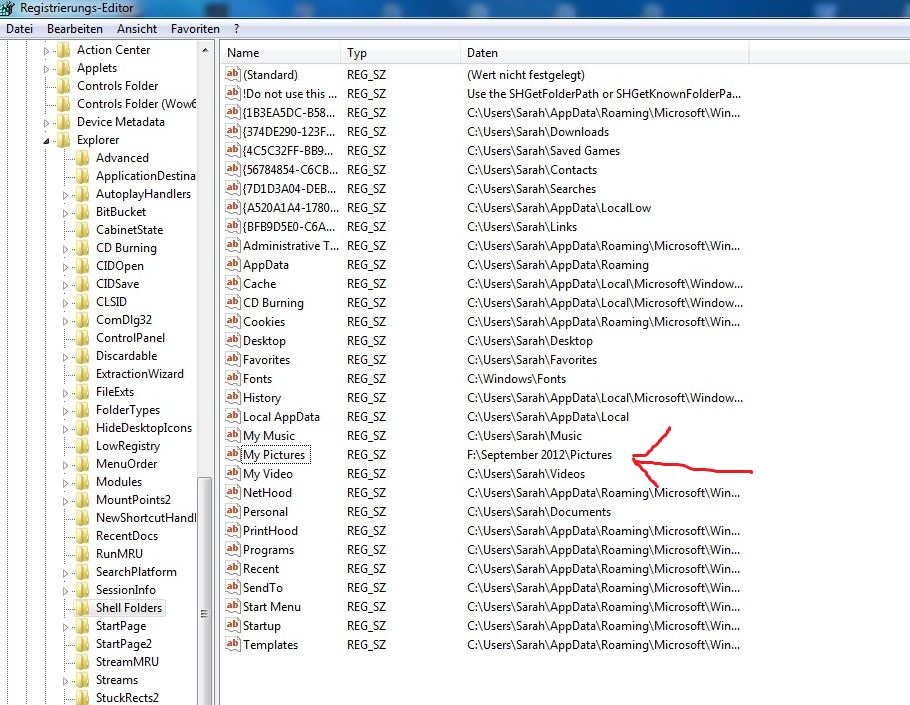910x705 pixels.
Task: Click the ab icon next to Desktop entry
Action: pos(233,341)
